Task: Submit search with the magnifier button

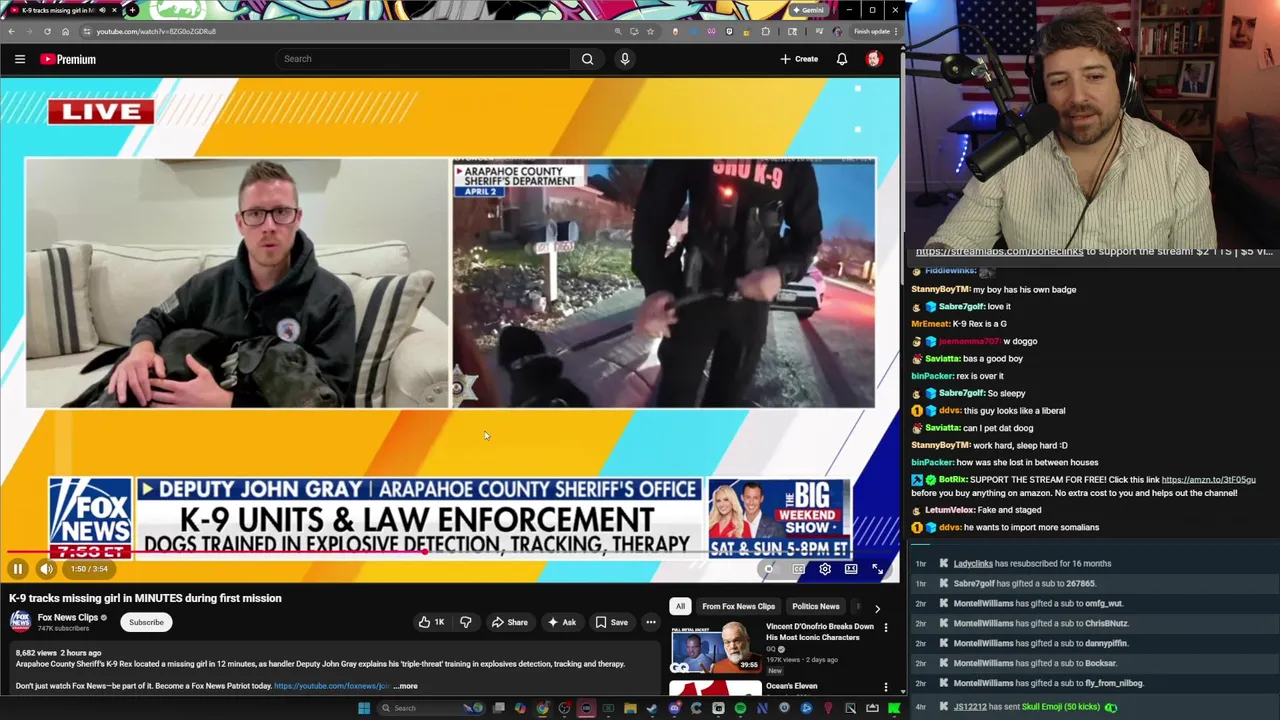Action: (587, 59)
